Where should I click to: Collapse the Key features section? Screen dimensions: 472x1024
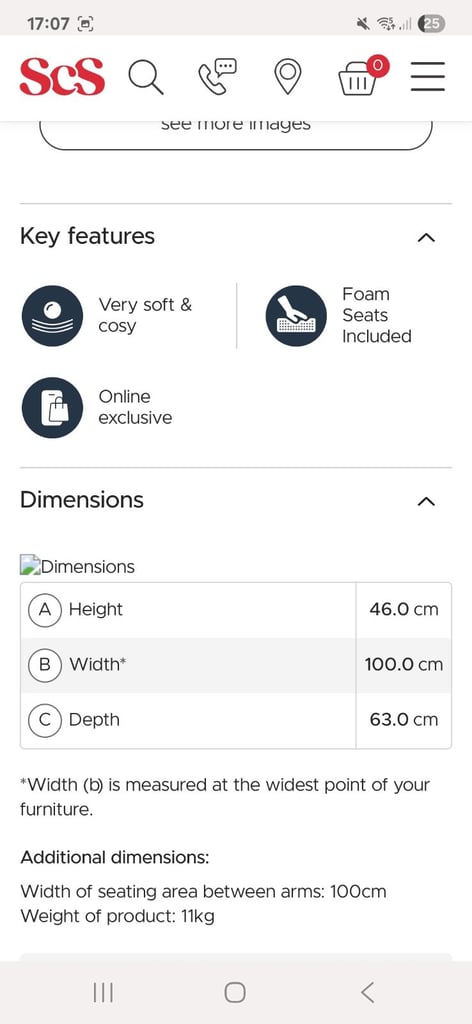pyautogui.click(x=426, y=237)
